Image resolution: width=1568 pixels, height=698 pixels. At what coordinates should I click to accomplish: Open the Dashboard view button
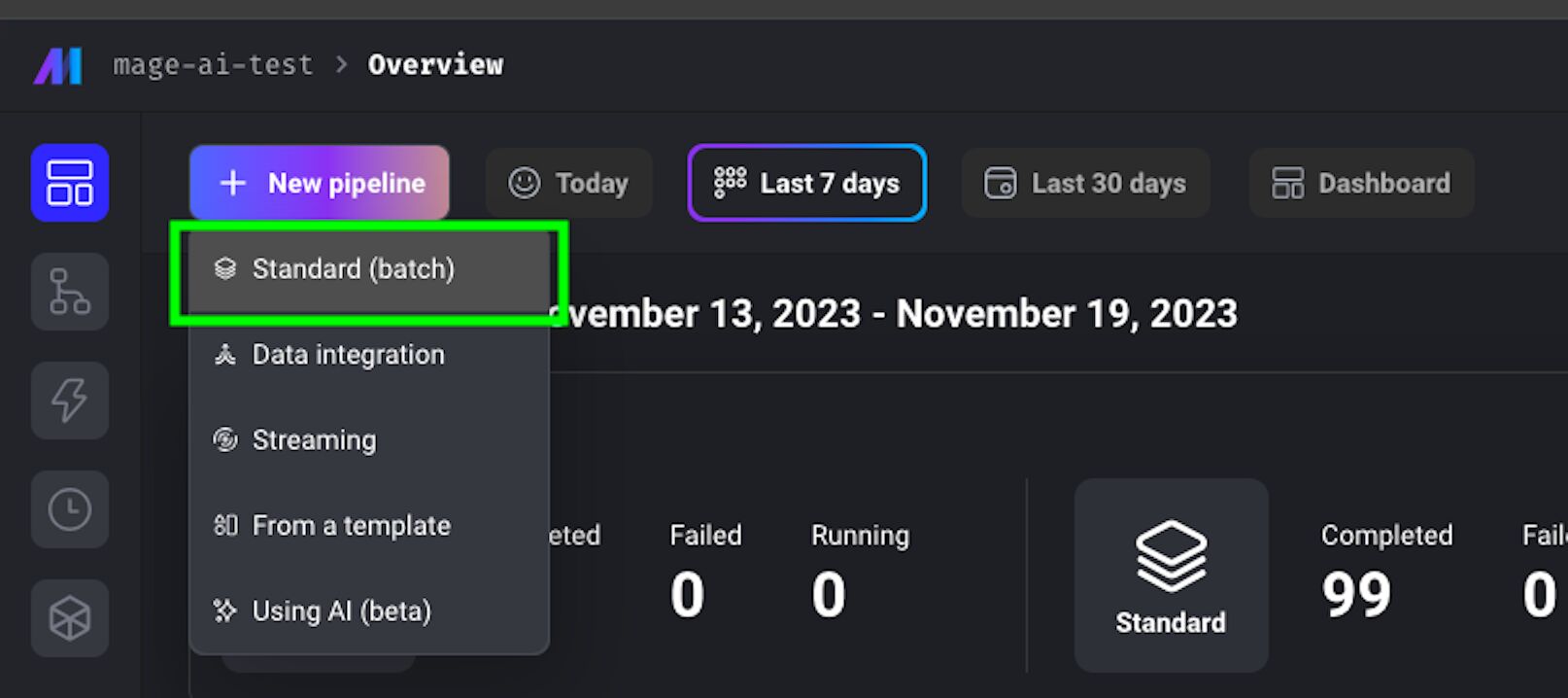(x=1361, y=183)
